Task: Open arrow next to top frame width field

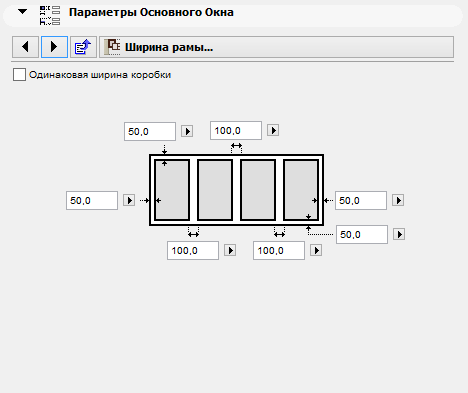Action: (187, 131)
